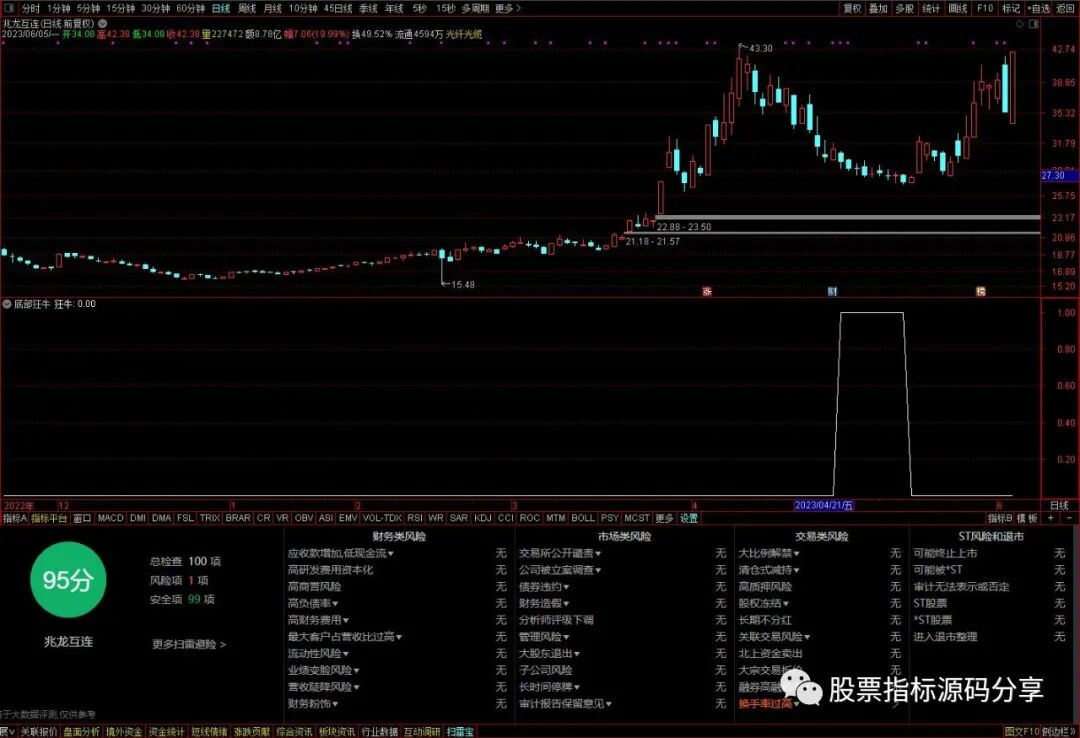Image resolution: width=1080 pixels, height=738 pixels.
Task: Click the 返回 back button
Action: [1065, 8]
